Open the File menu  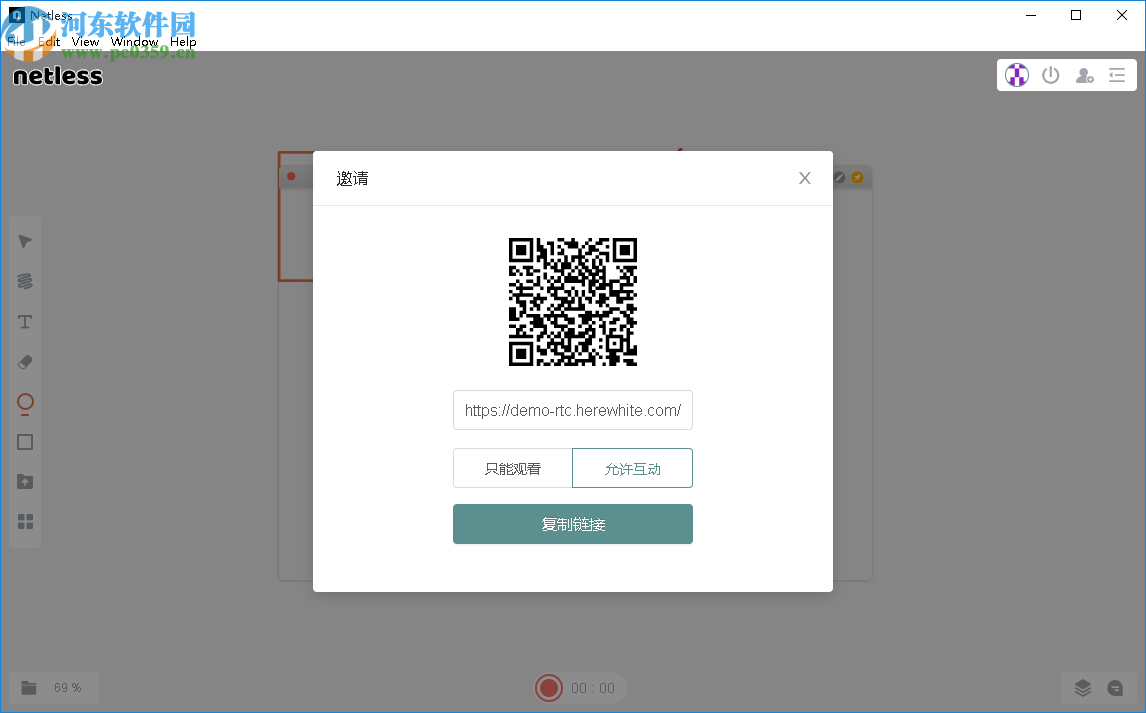16,42
